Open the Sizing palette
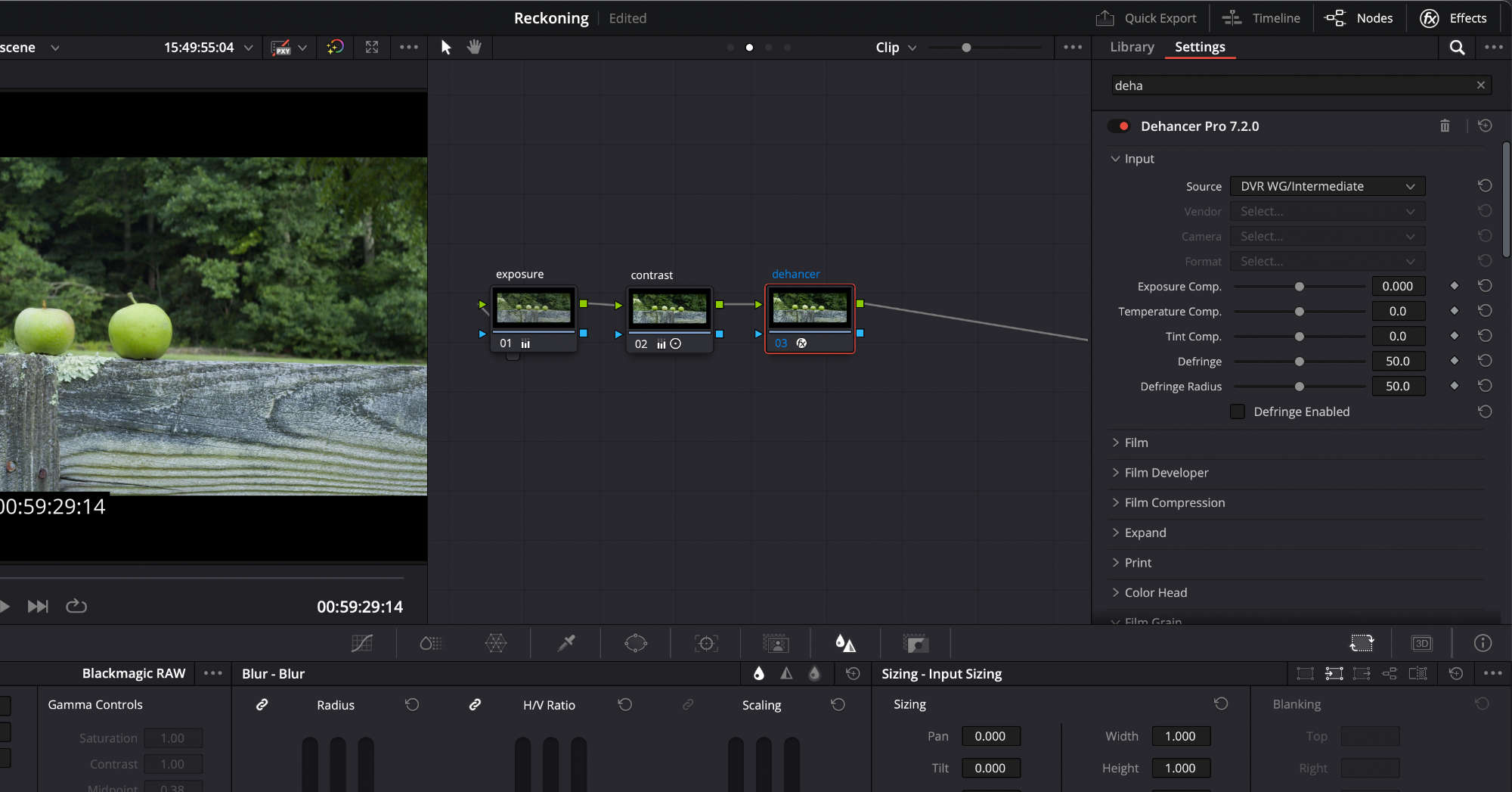 pos(1362,643)
